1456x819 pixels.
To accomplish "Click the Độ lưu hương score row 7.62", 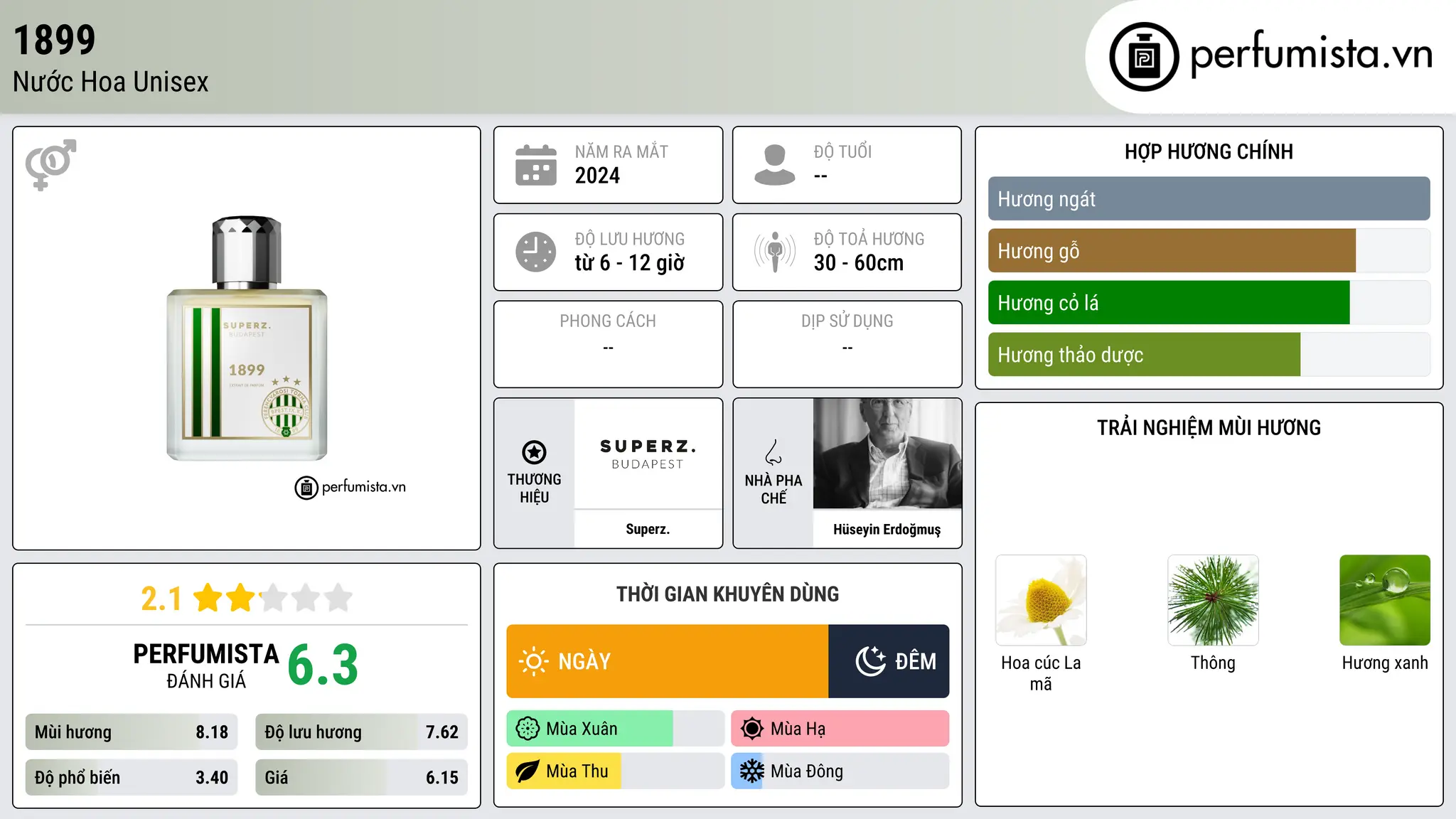I will 361,732.
